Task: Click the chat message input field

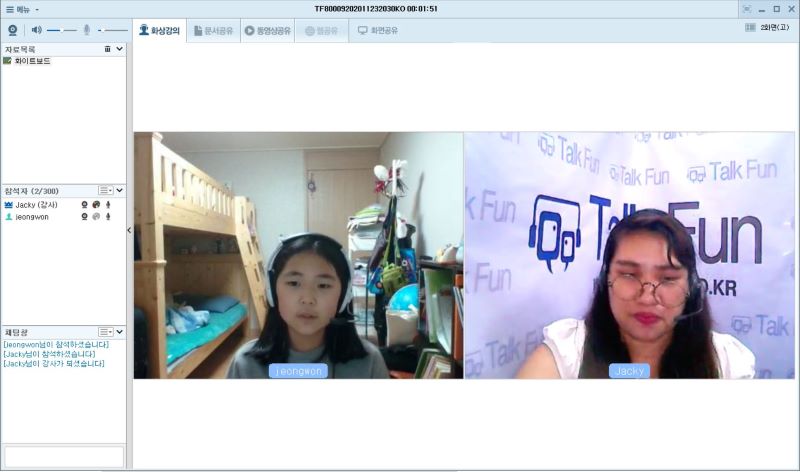Action: (63, 456)
